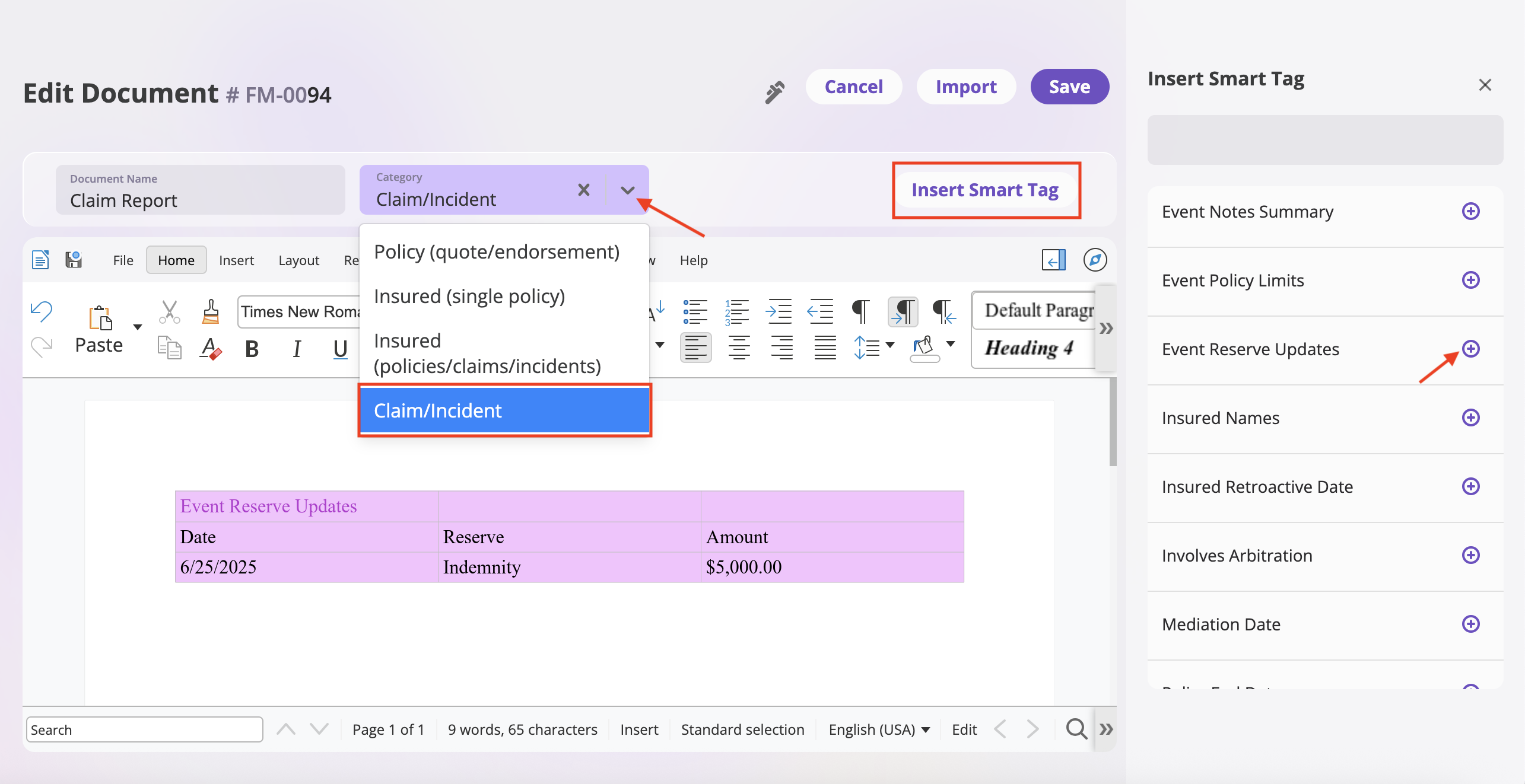1525x784 pixels.
Task: Expand the Category dropdown chevron
Action: (627, 190)
